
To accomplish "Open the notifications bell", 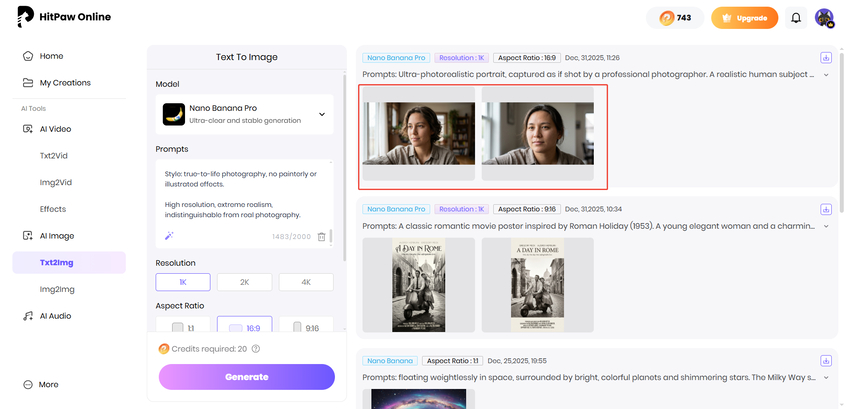I will 796,18.
